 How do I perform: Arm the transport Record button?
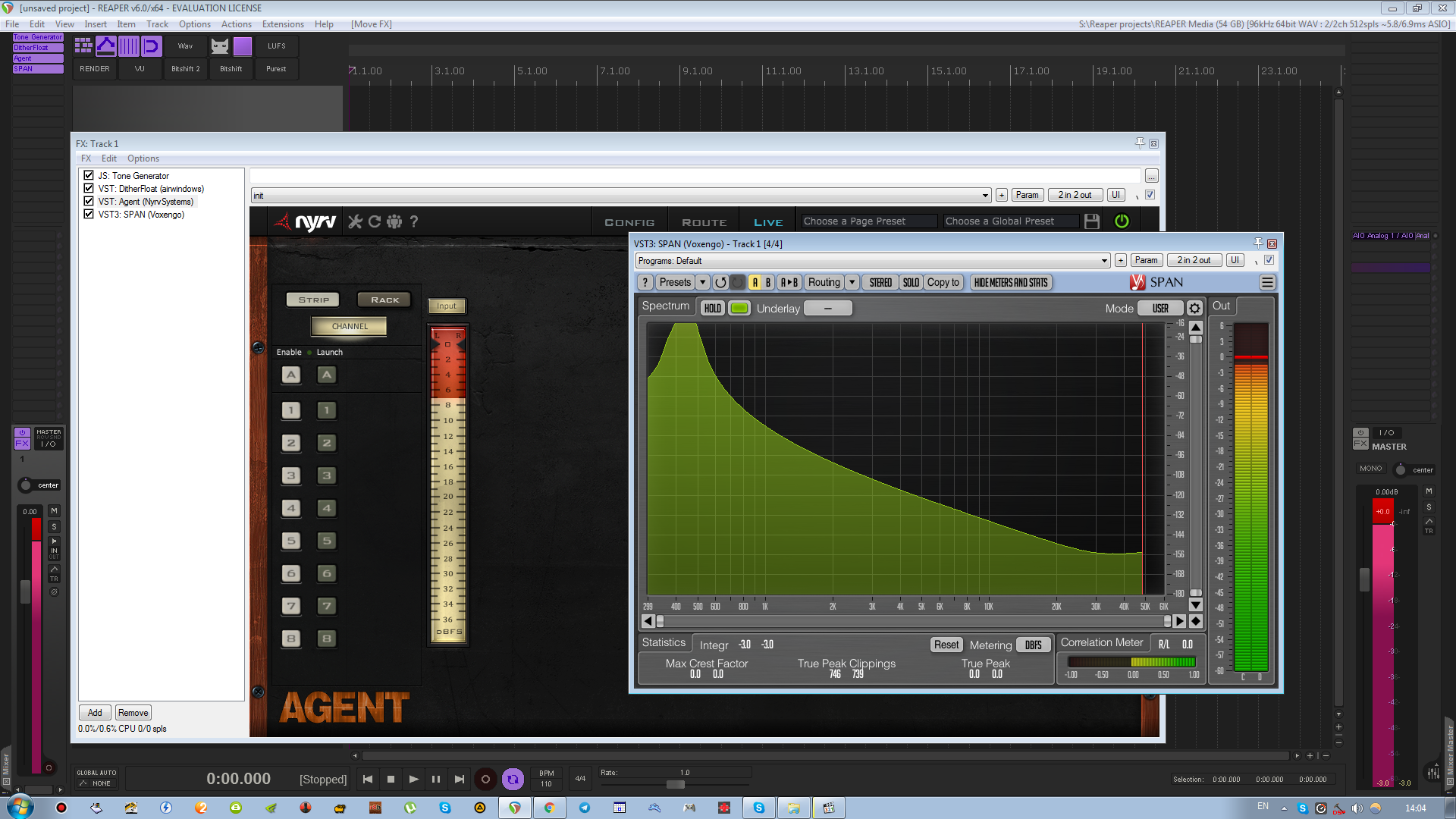click(x=485, y=779)
